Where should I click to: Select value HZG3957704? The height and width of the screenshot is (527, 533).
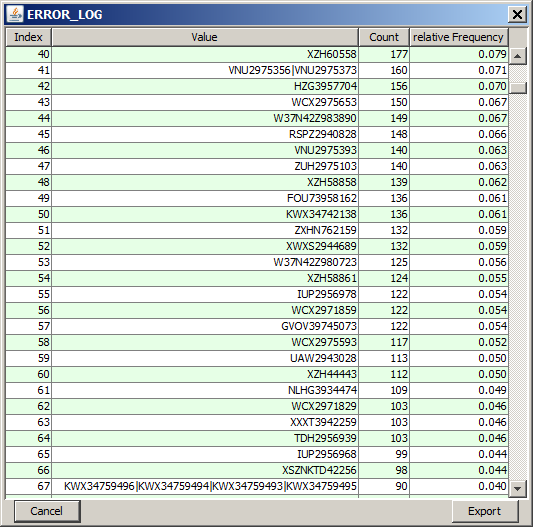pyautogui.click(x=205, y=86)
